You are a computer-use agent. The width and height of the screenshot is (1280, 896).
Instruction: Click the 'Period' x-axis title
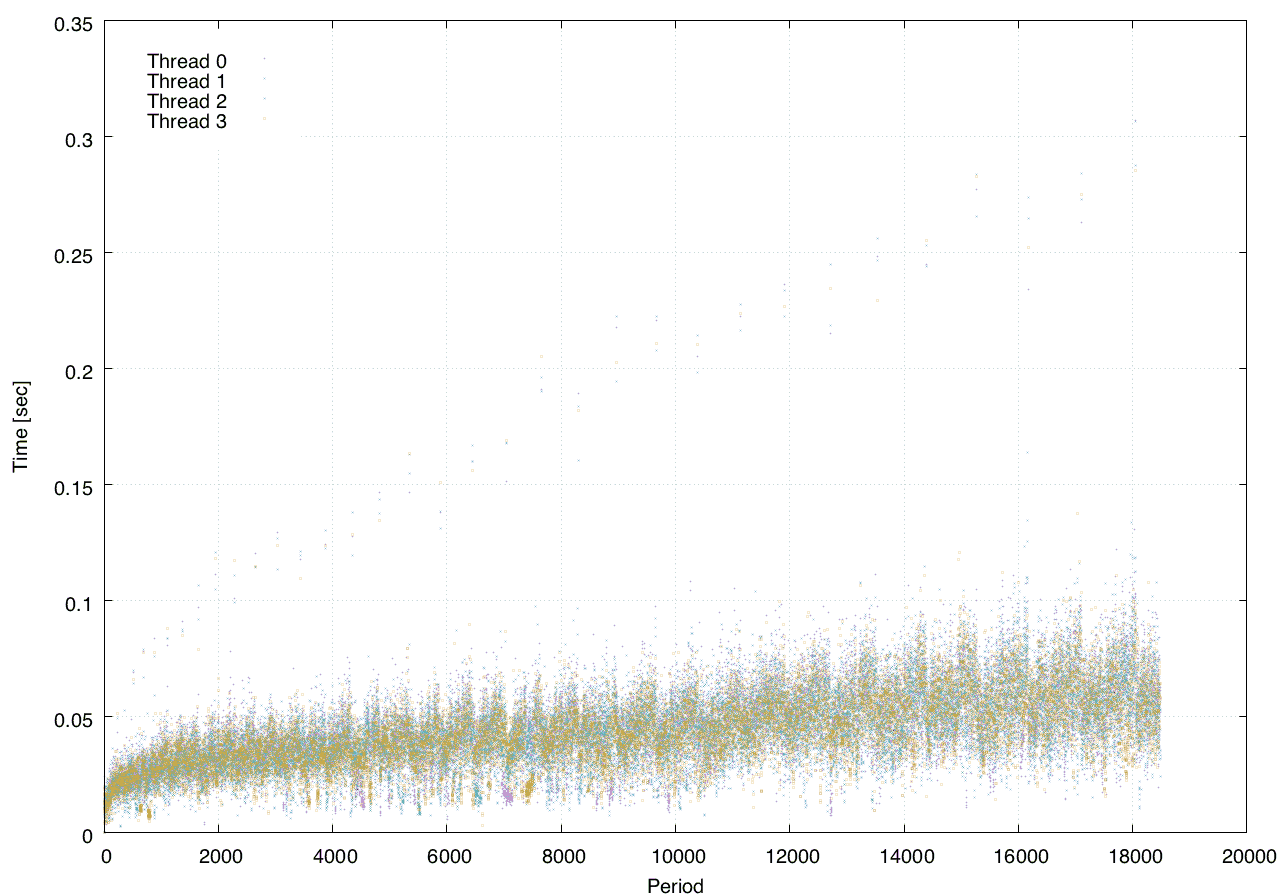675,885
